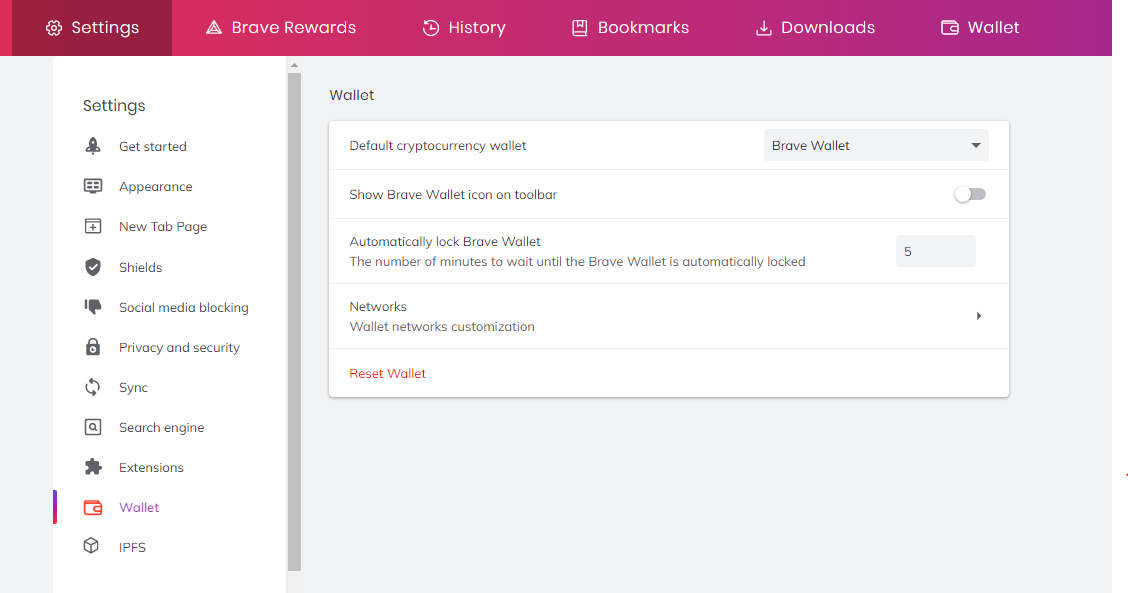Screen dimensions: 1128x593
Task: Click the Shields checkmark shield icon
Action: pos(93,267)
